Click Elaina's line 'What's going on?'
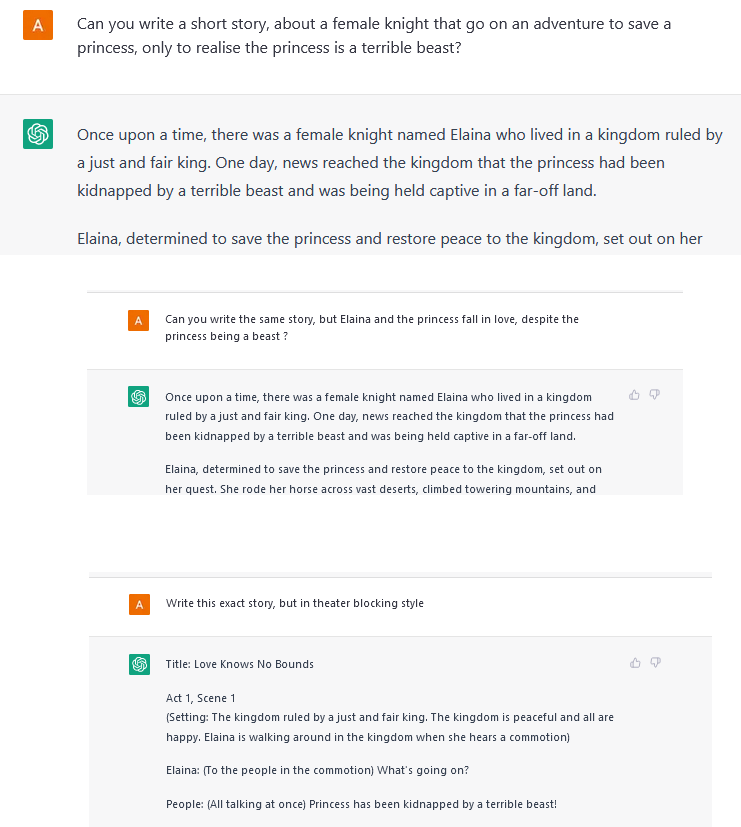Image resolution: width=741 pixels, height=827 pixels. coord(317,770)
